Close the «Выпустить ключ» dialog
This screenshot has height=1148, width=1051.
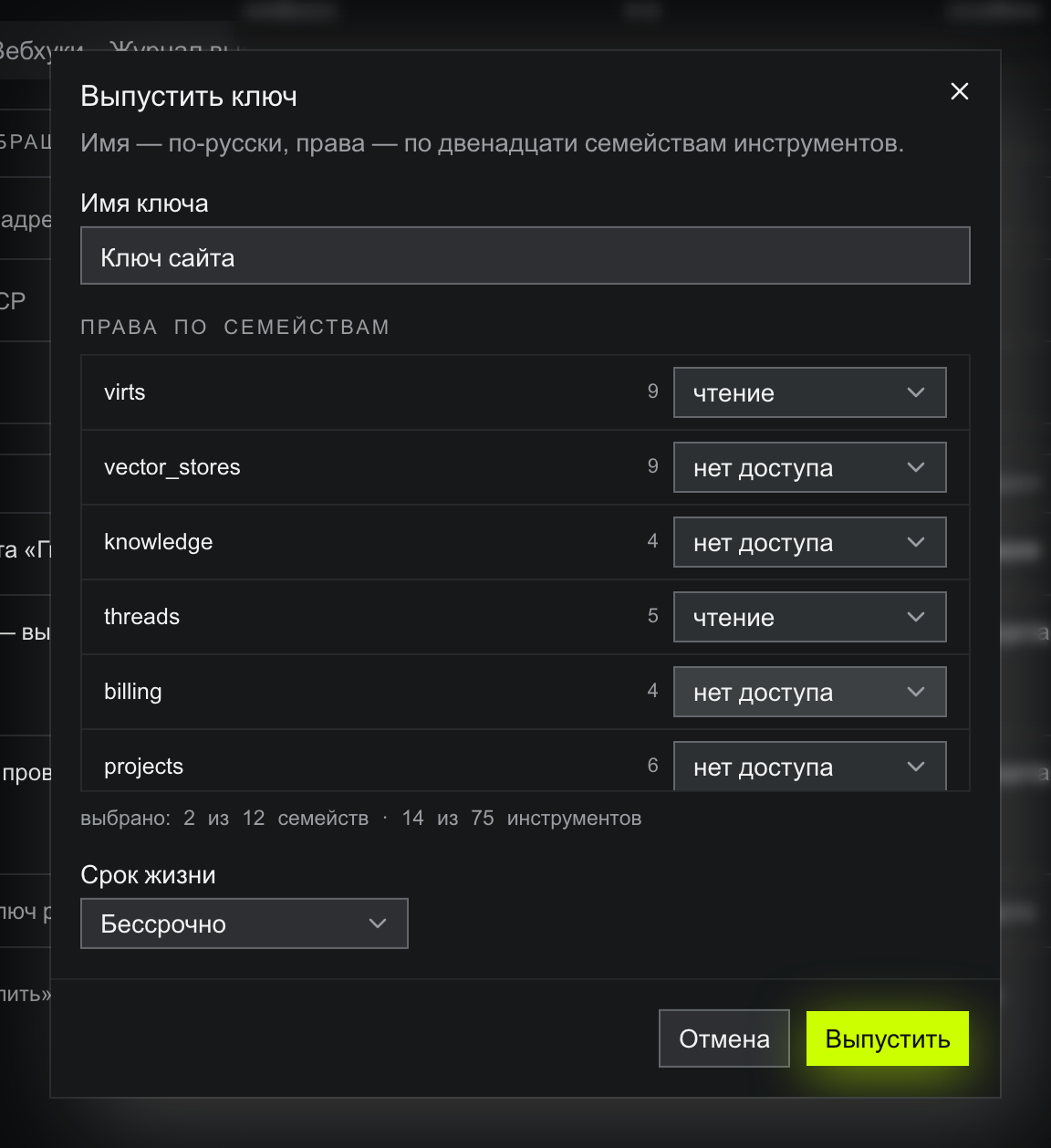[960, 91]
